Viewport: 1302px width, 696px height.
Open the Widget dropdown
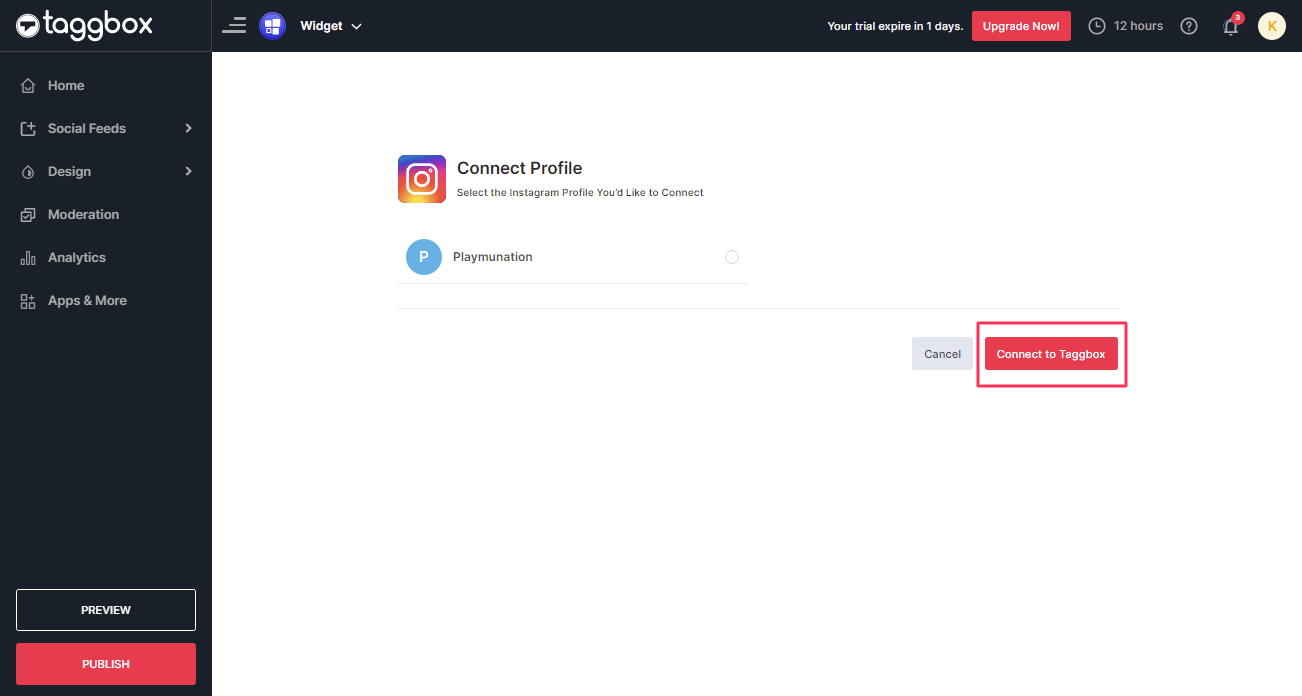tap(331, 25)
